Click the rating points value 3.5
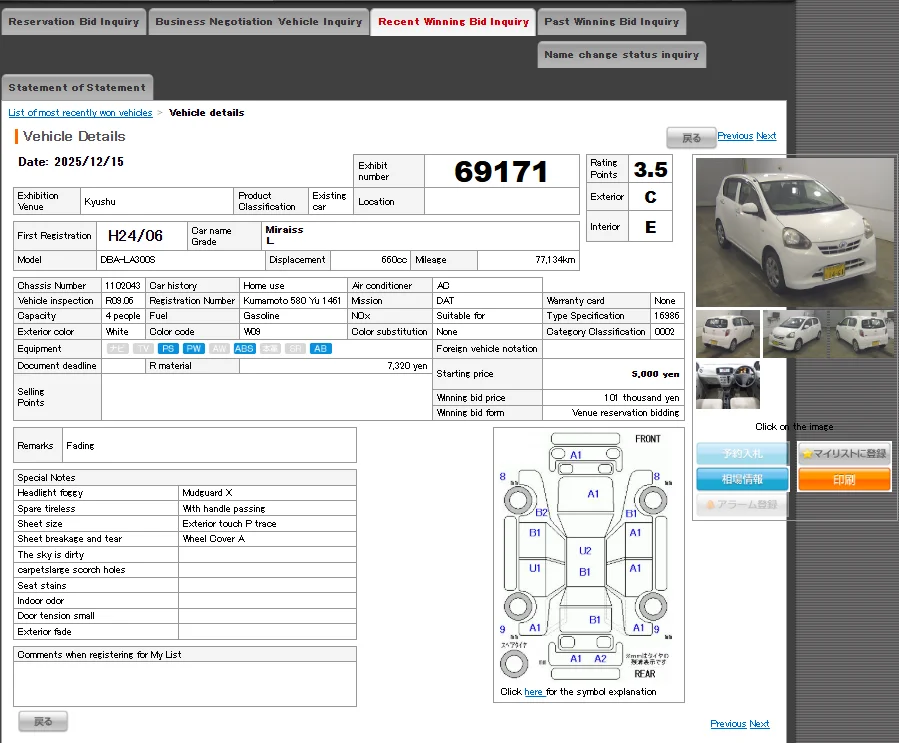This screenshot has height=743, width=899. [650, 170]
